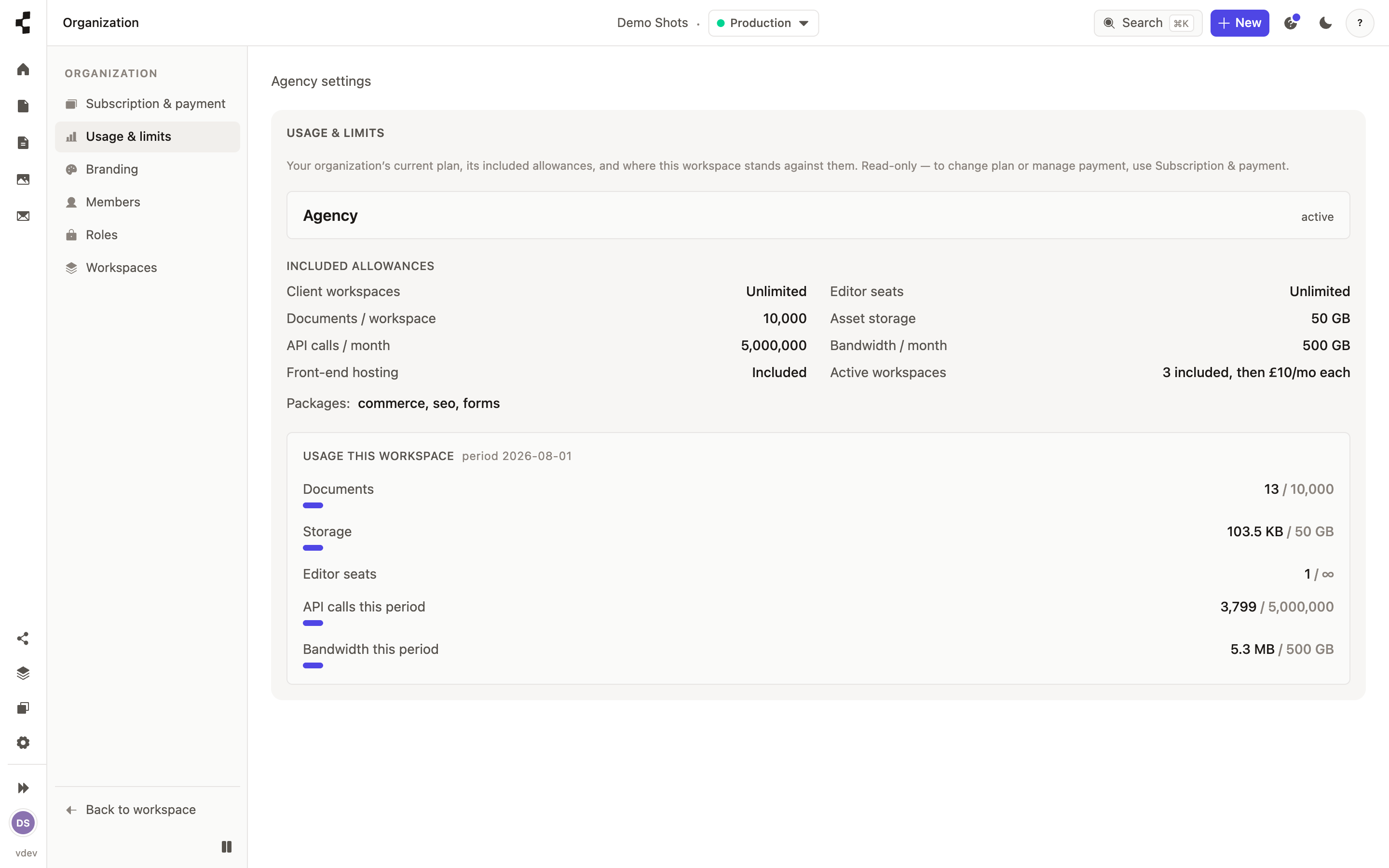Click the stacked layers icon in left rail
Screen dimensions: 1389x868
[x=23, y=673]
